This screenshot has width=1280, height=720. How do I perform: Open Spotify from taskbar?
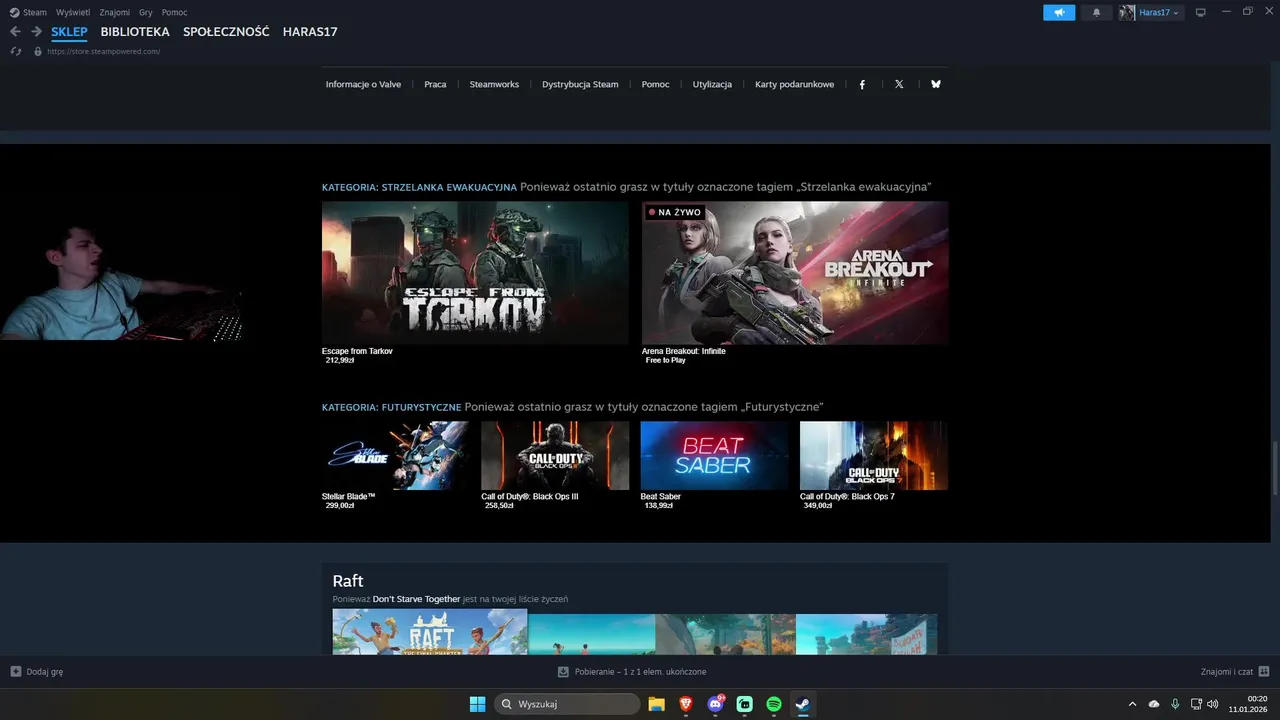774,704
